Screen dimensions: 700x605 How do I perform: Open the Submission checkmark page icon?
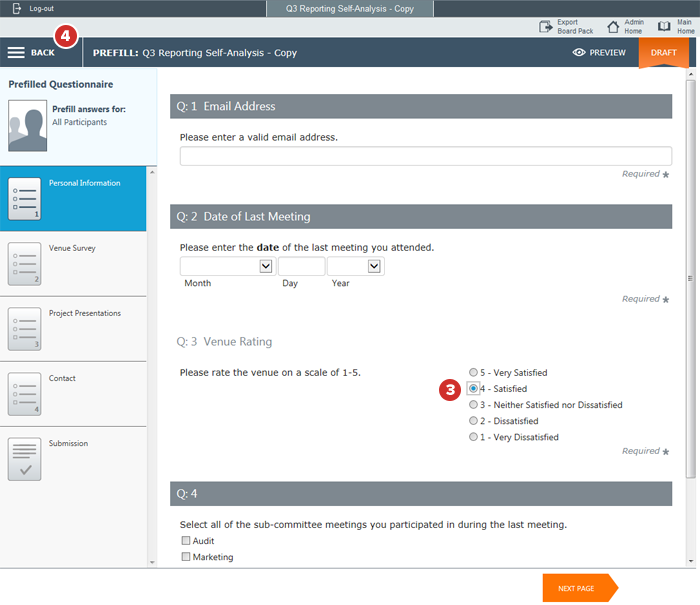pyautogui.click(x=24, y=459)
